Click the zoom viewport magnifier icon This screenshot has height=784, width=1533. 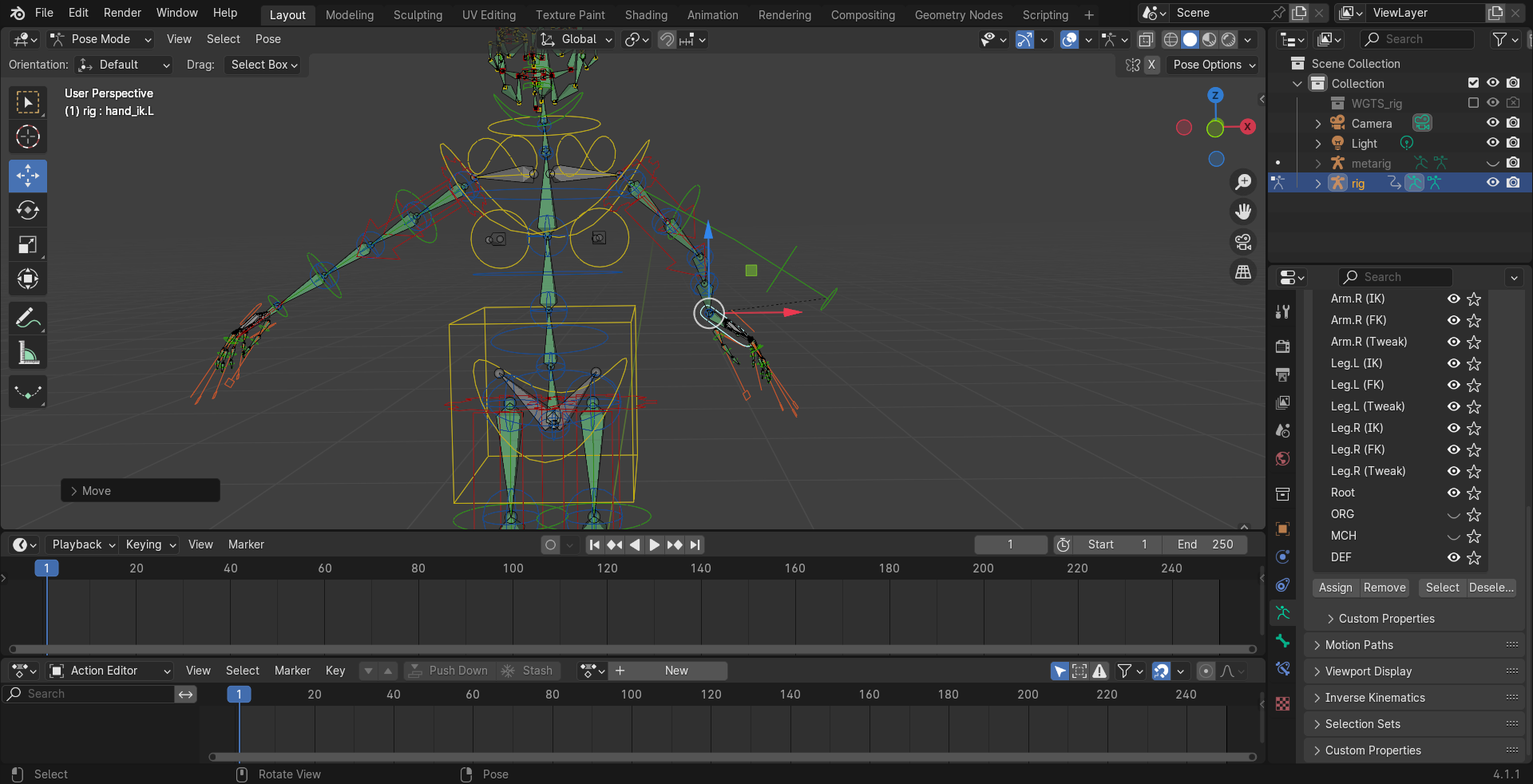(x=1243, y=182)
